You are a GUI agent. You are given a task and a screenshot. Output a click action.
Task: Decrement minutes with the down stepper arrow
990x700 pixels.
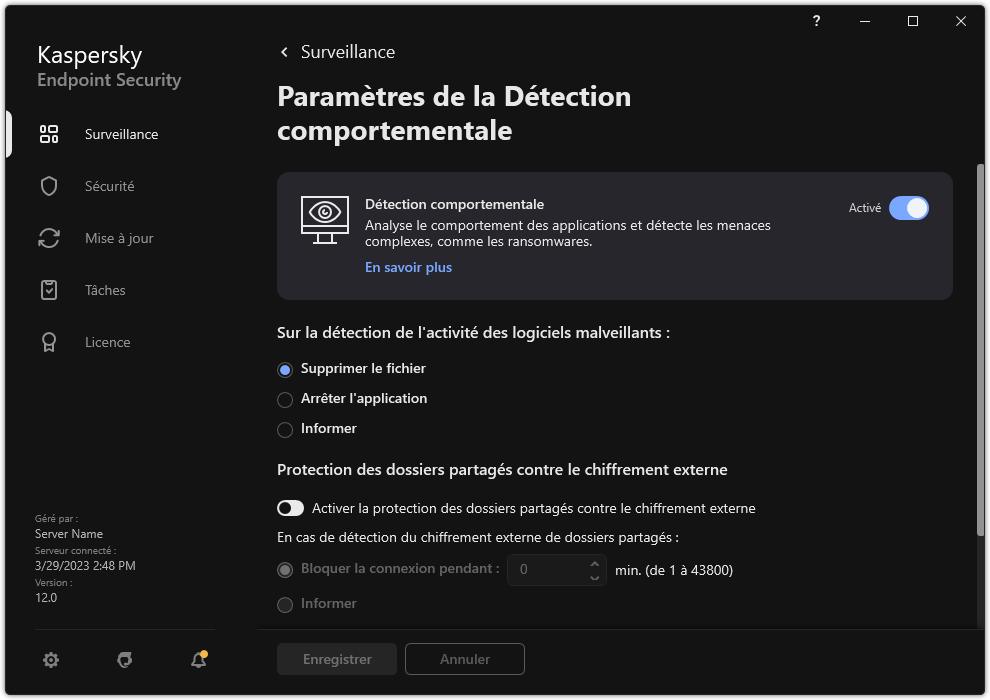click(x=594, y=577)
